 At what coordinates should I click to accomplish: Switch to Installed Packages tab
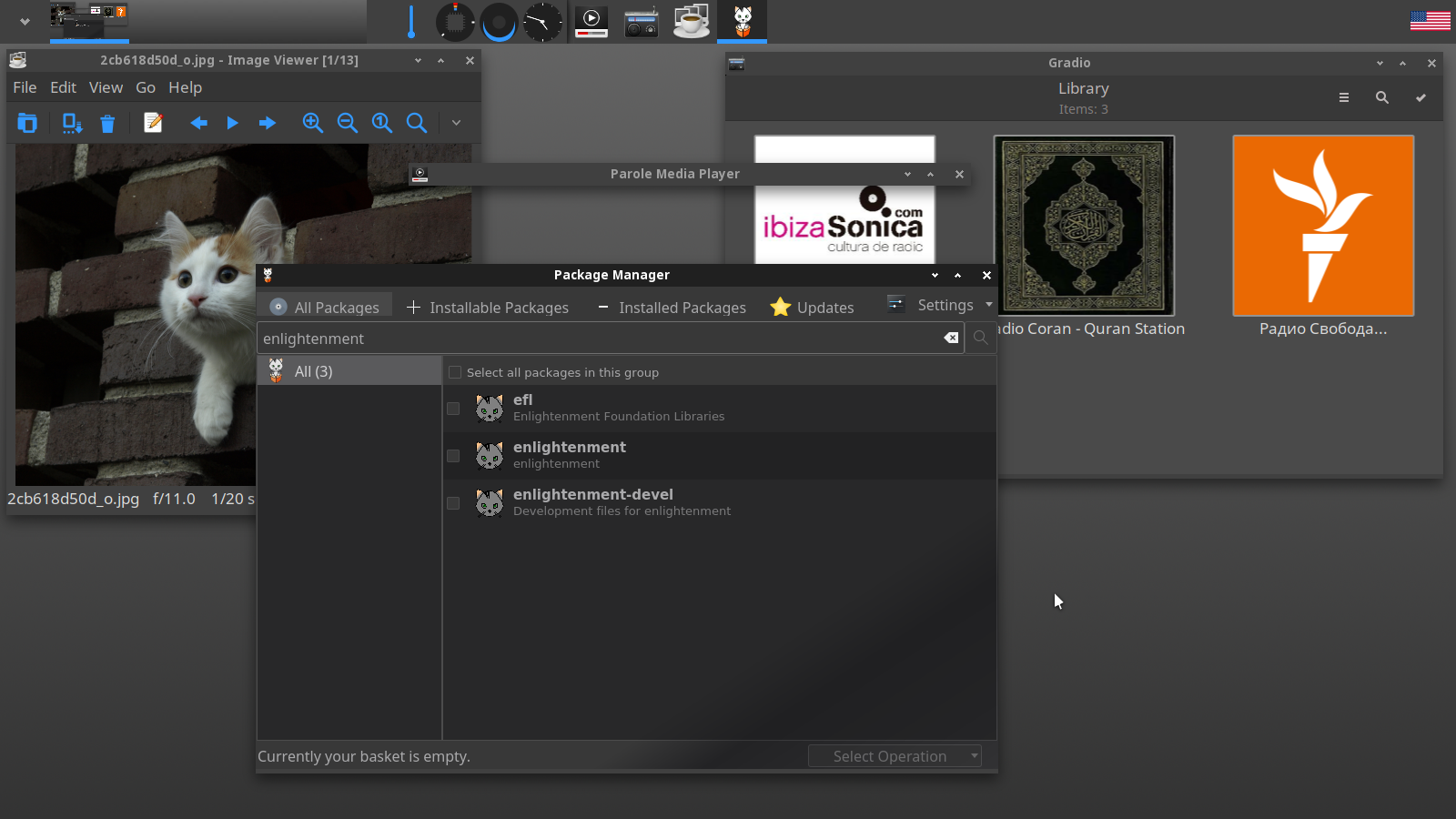[672, 308]
